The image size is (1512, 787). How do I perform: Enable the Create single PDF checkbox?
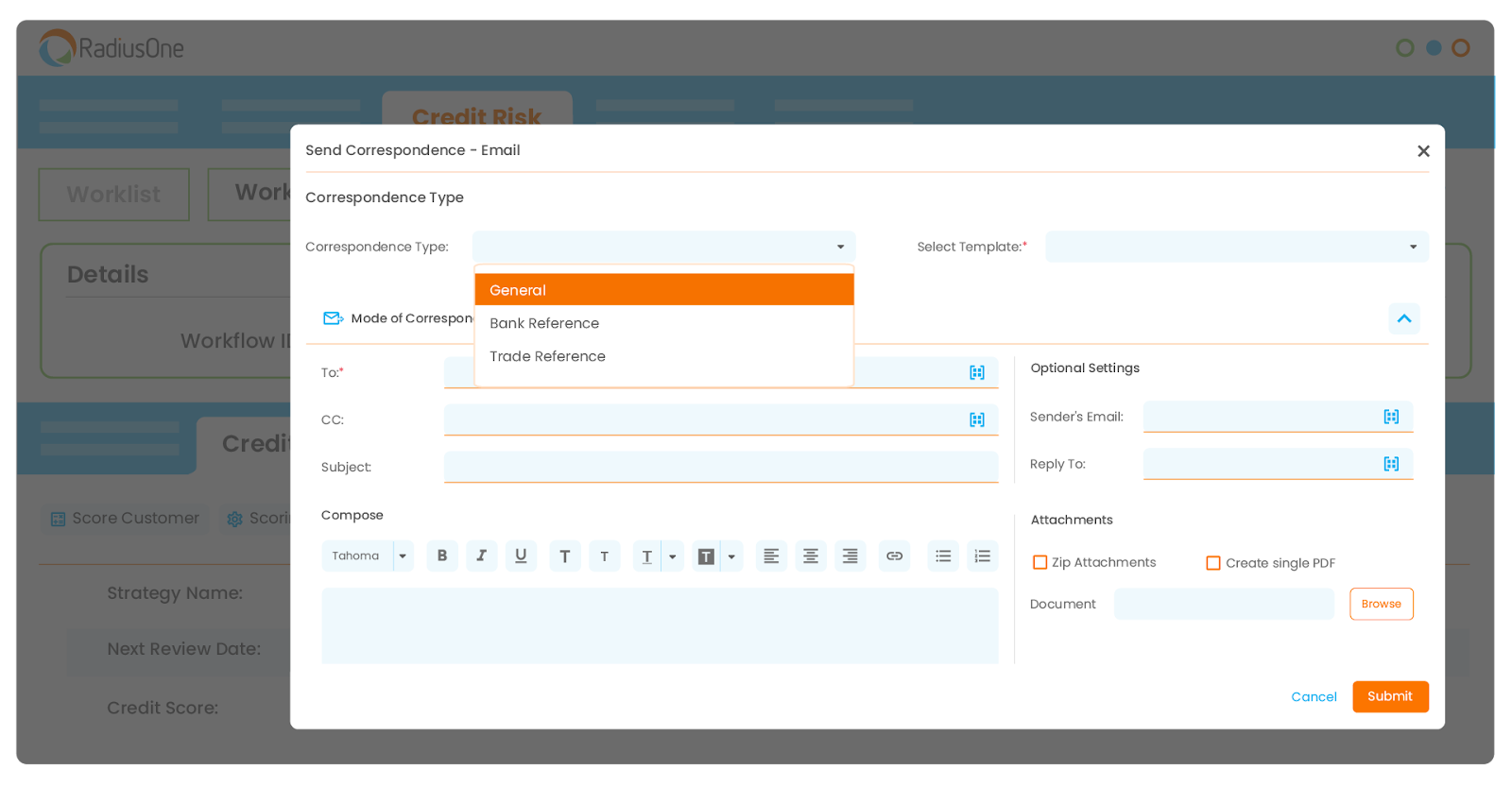(1213, 563)
